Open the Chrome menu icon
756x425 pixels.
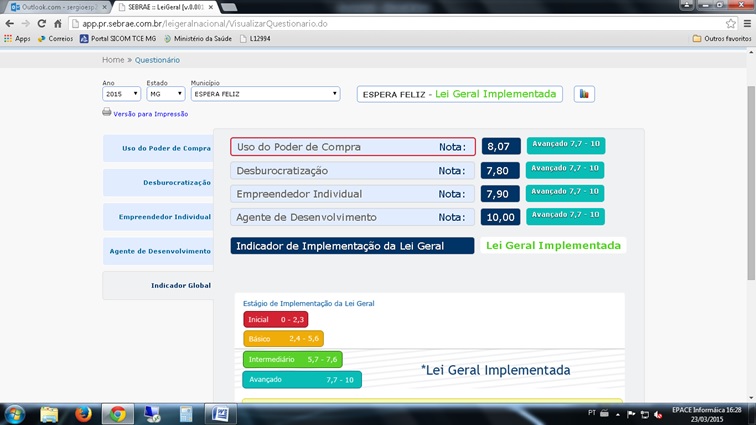click(x=746, y=23)
